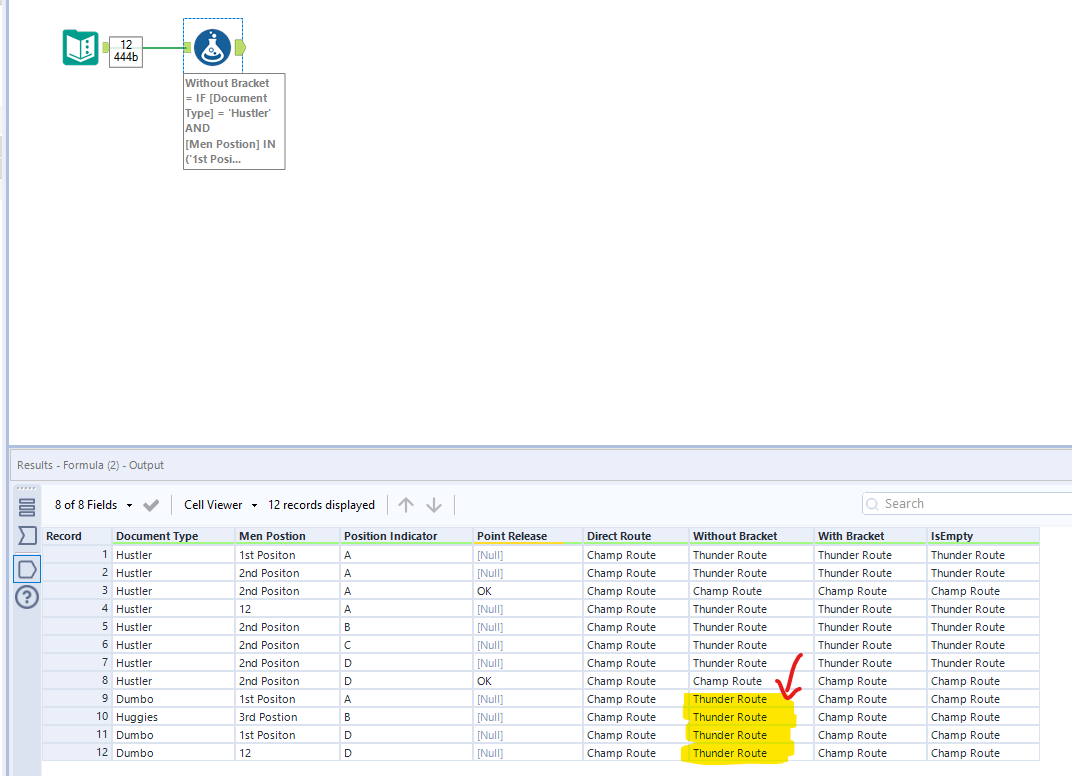Click the Formula tool output anchor
Image resolution: width=1072 pixels, height=776 pixels.
pyautogui.click(x=241, y=47)
